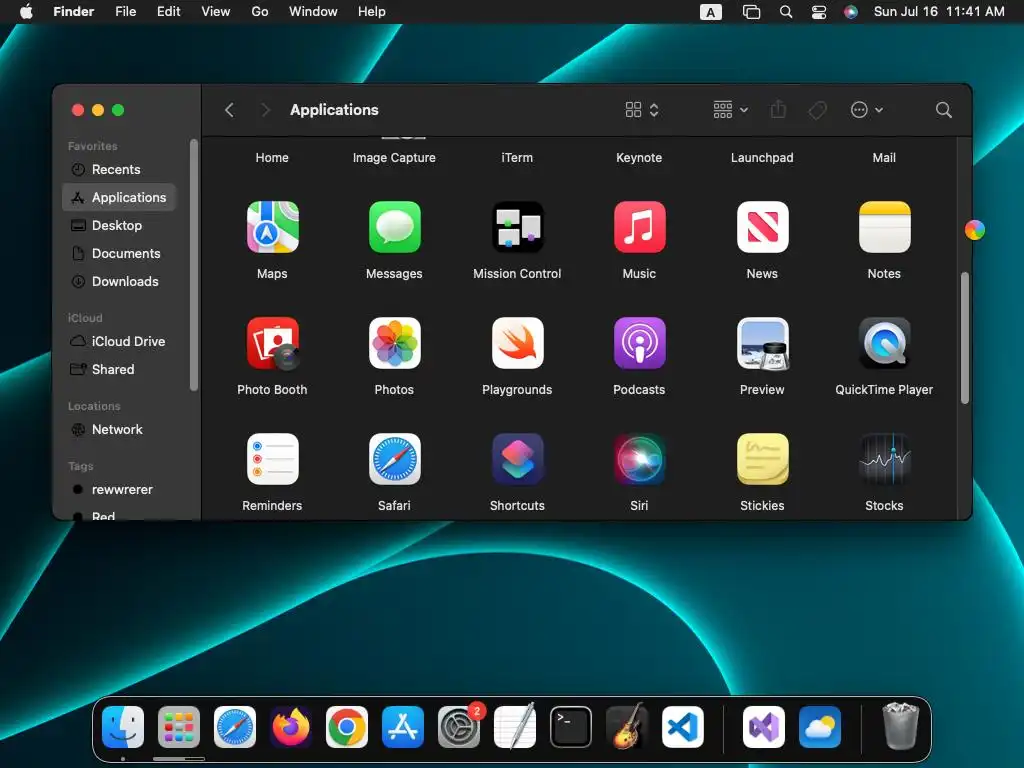
Task: Open the icon view switcher dropdown
Action: pyautogui.click(x=642, y=110)
